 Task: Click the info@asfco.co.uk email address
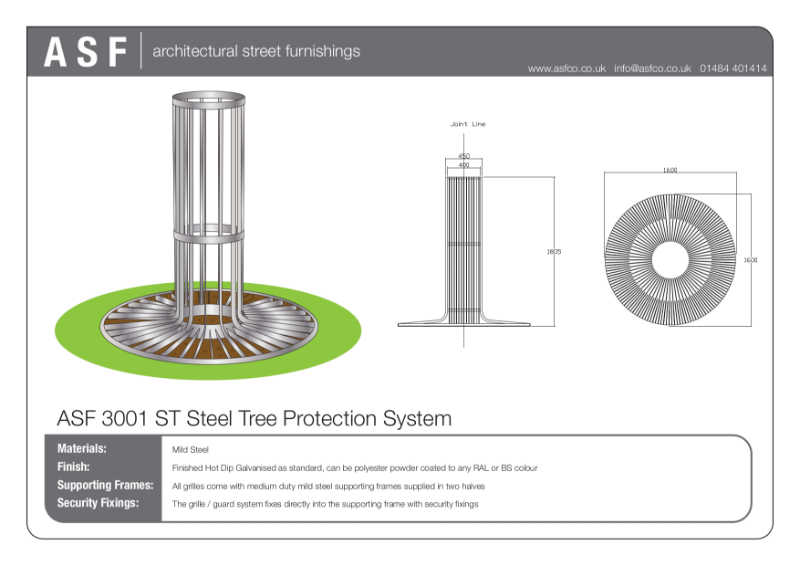[653, 68]
